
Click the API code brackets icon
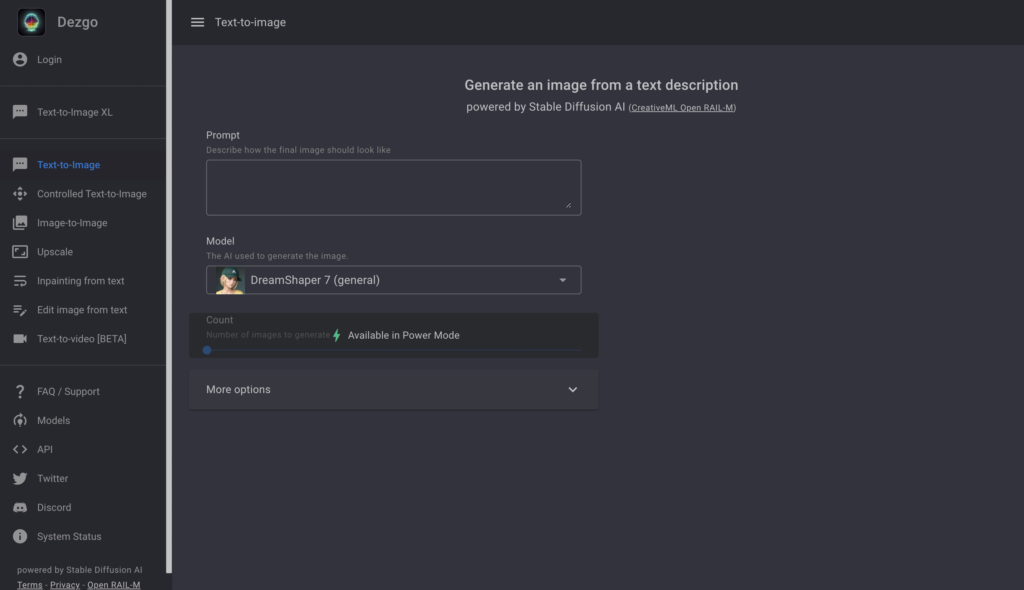[x=20, y=450]
